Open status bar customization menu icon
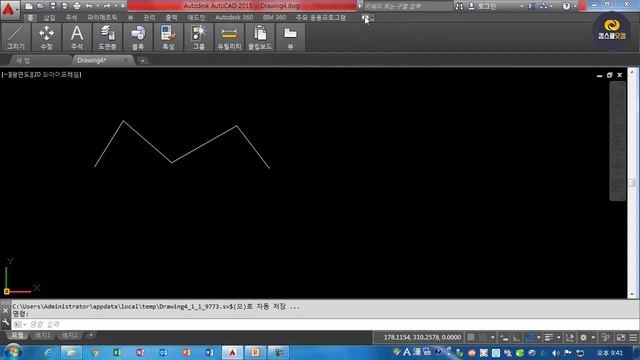 [633, 338]
